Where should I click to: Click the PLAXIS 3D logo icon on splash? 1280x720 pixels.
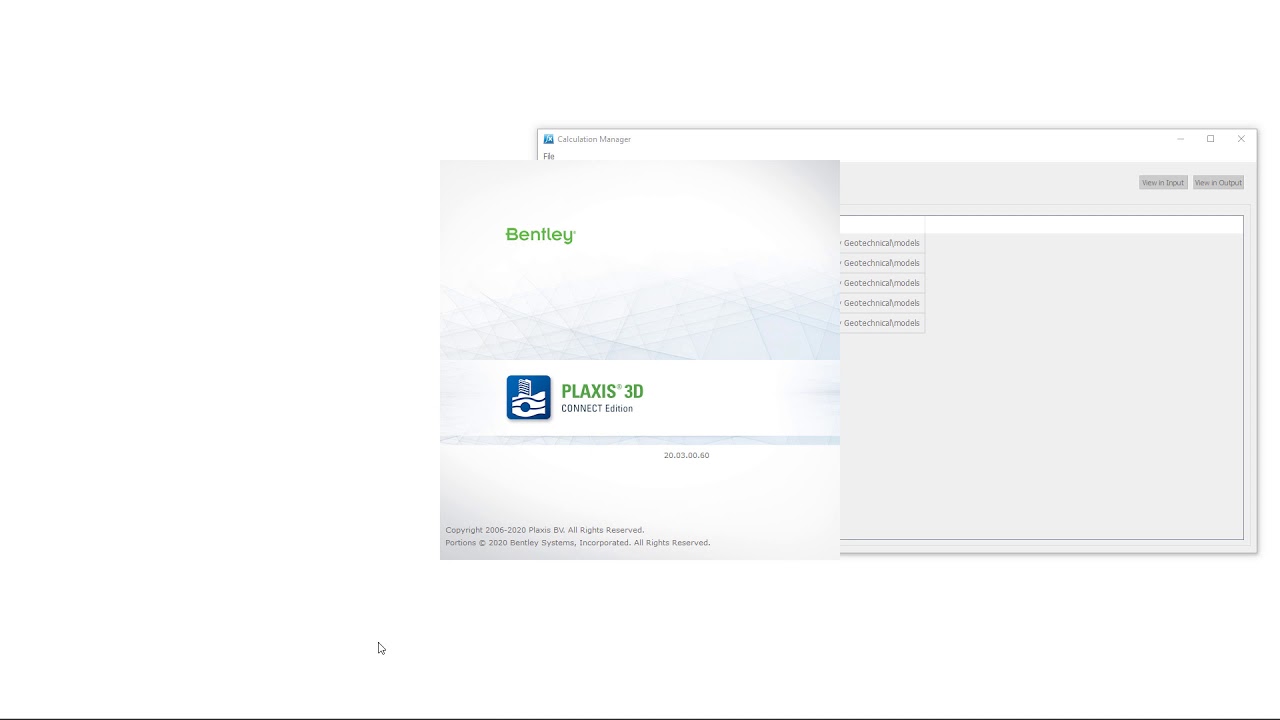click(528, 398)
